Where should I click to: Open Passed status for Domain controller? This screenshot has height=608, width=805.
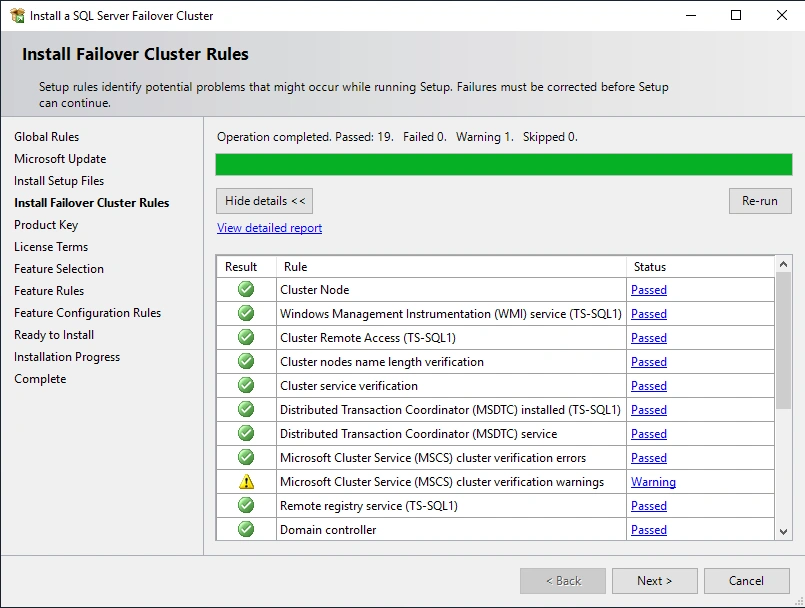click(649, 529)
